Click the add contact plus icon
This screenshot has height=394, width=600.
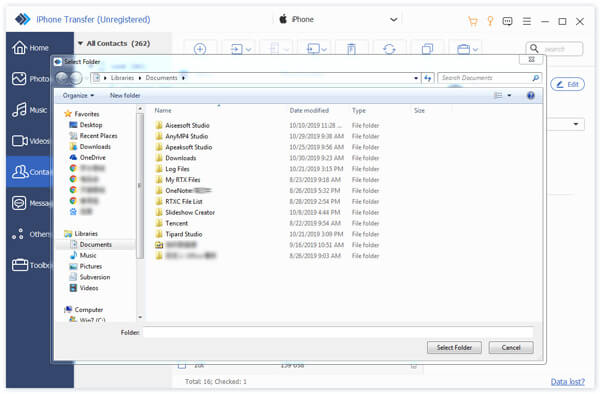pos(200,49)
